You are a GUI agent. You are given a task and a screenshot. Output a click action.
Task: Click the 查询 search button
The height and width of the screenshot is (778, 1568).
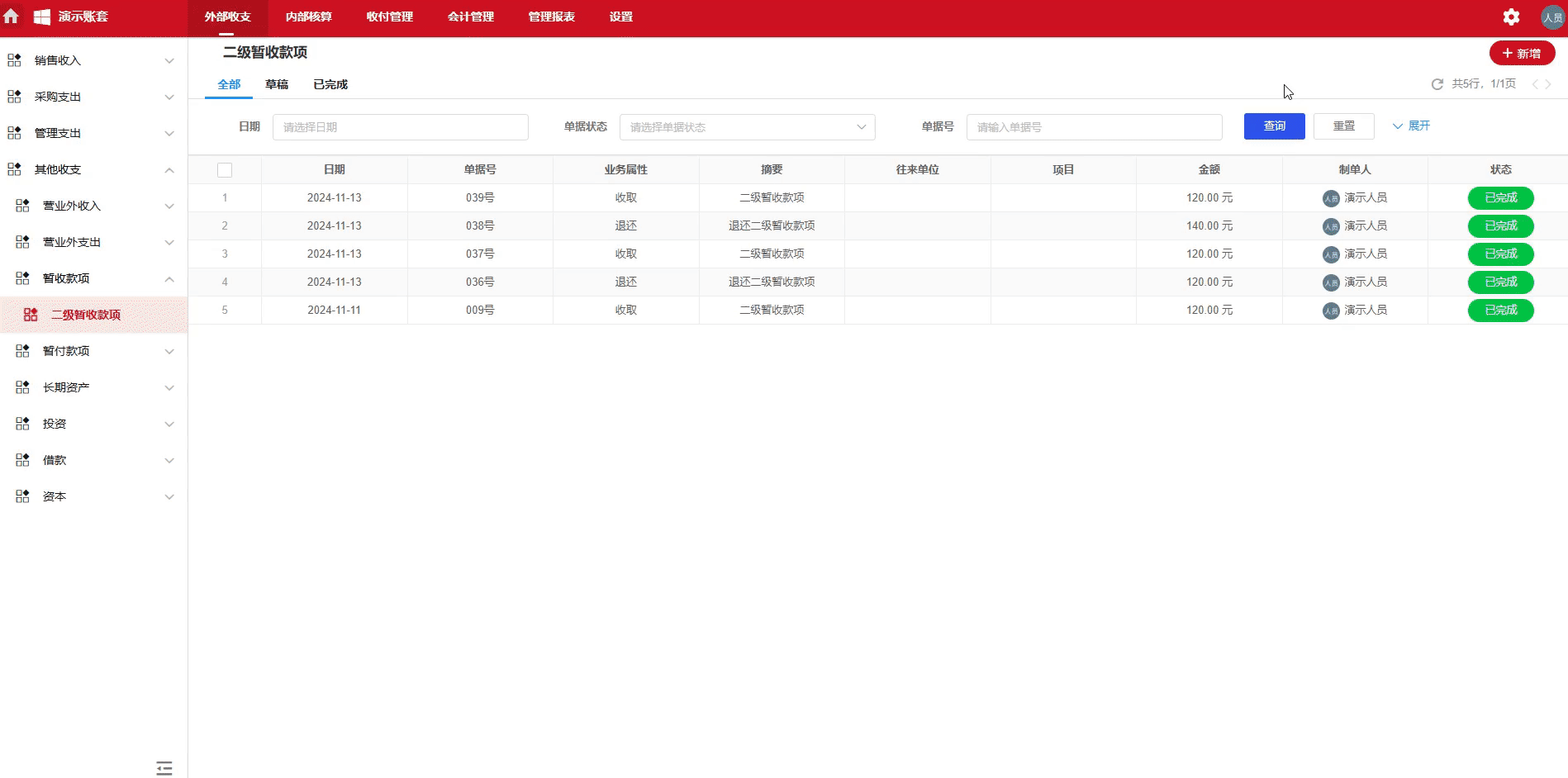coord(1274,126)
